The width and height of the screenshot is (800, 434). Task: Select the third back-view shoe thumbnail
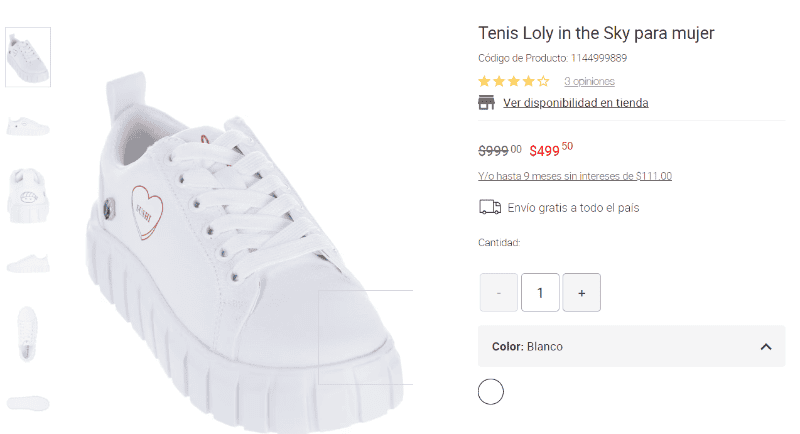(x=28, y=193)
